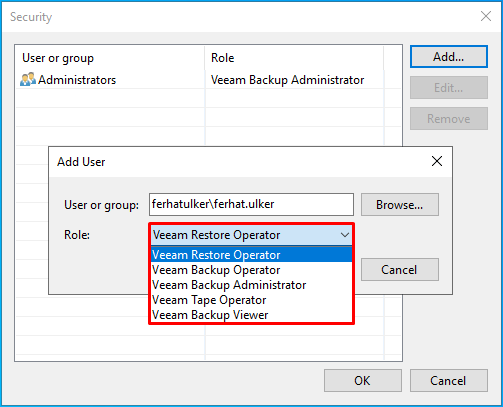Click the Administrators group icon
This screenshot has height=407, width=503.
tap(28, 79)
